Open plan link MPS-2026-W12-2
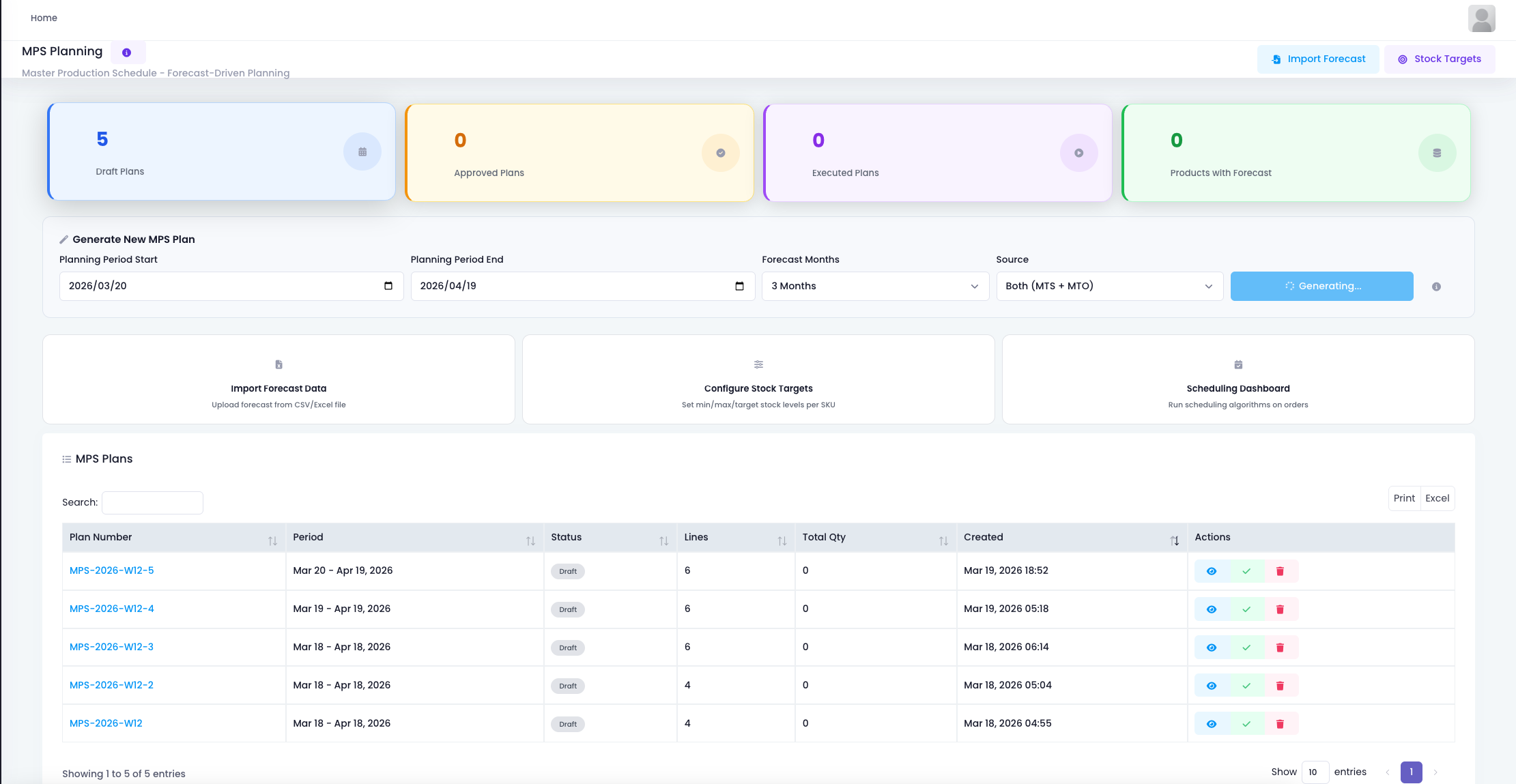The image size is (1516, 784). [x=111, y=685]
